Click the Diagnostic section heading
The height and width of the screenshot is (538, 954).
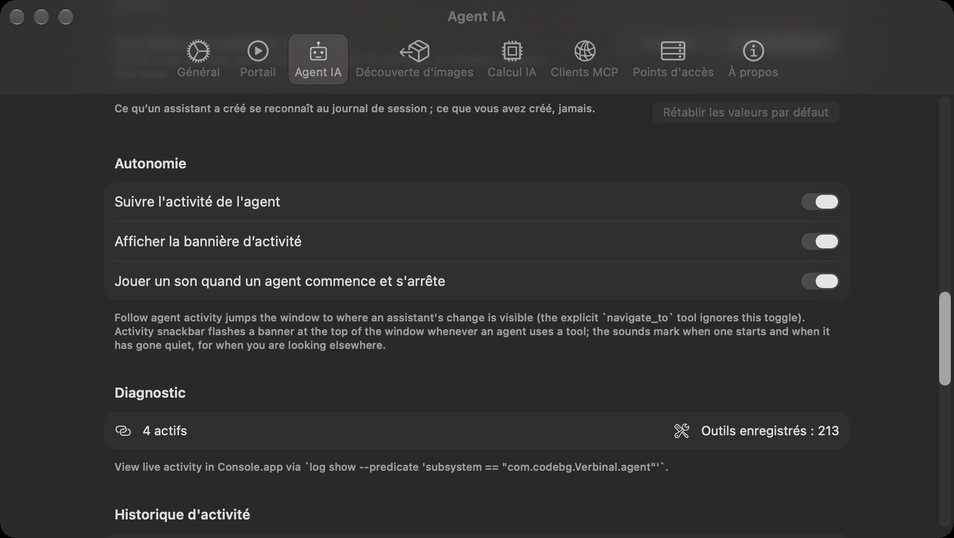coord(150,393)
